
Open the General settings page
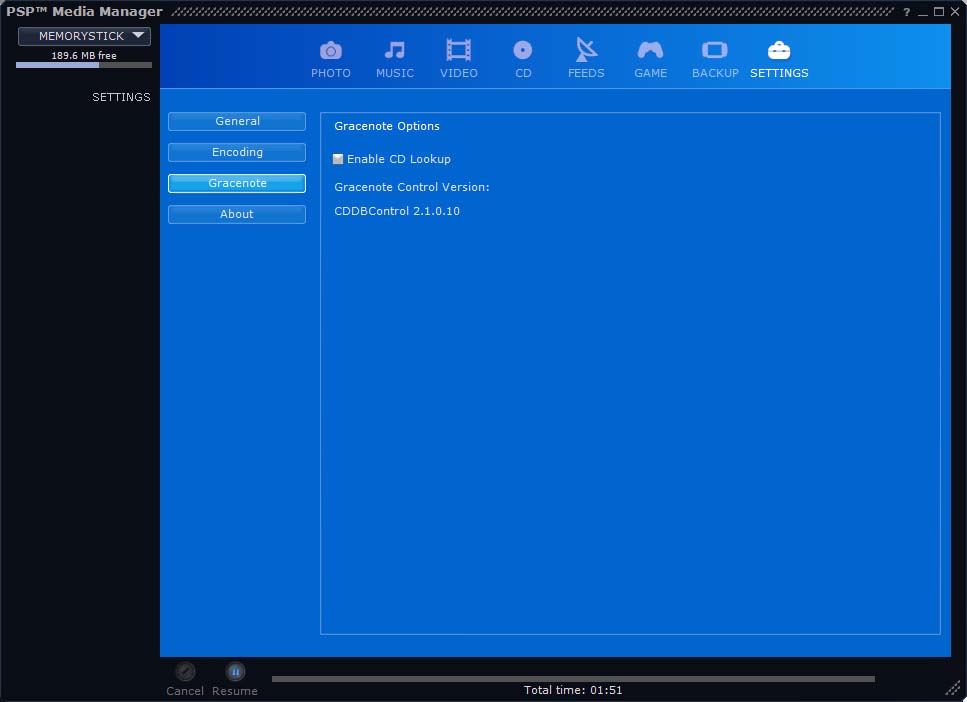click(237, 122)
